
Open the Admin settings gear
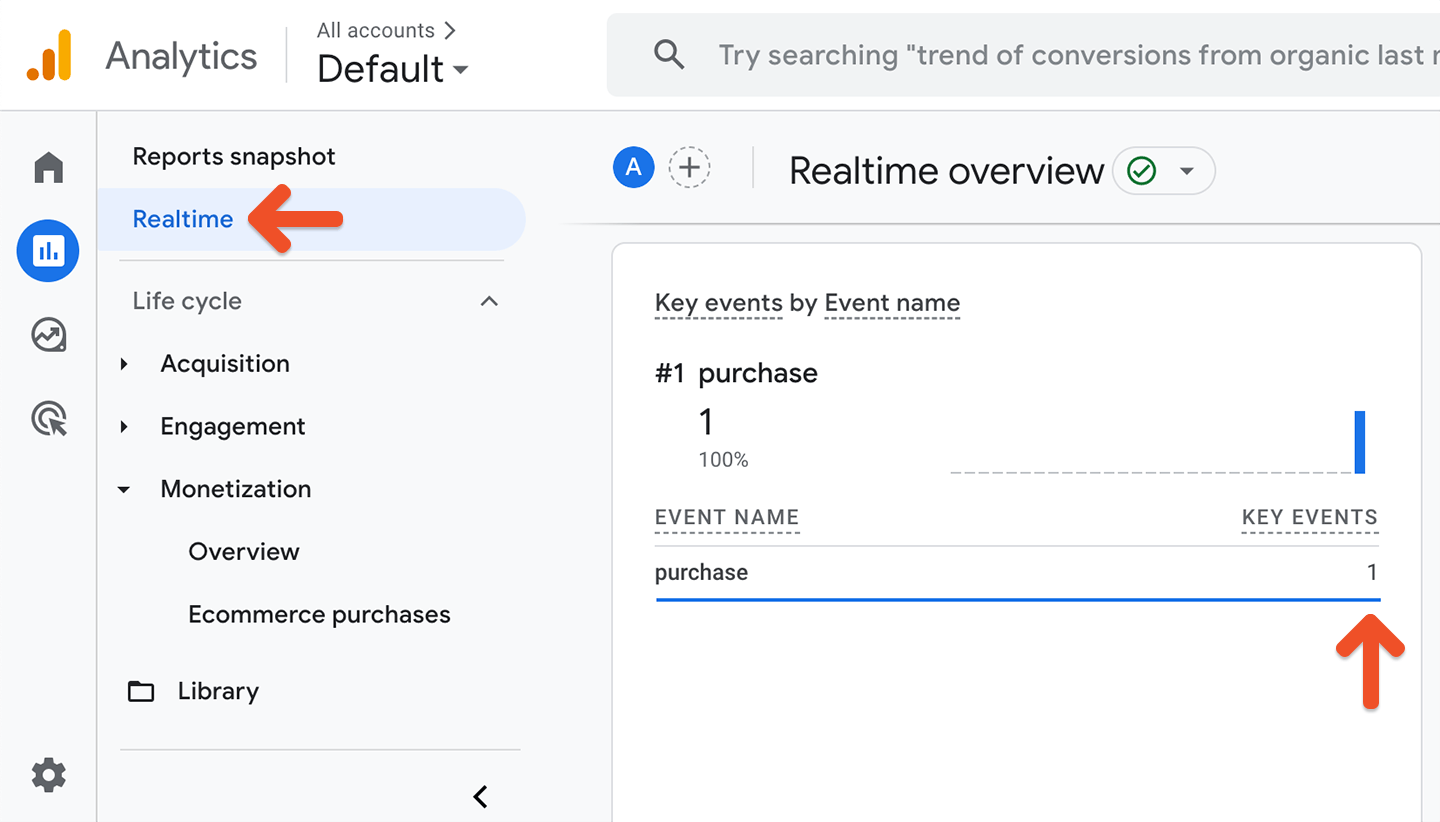pos(48,775)
